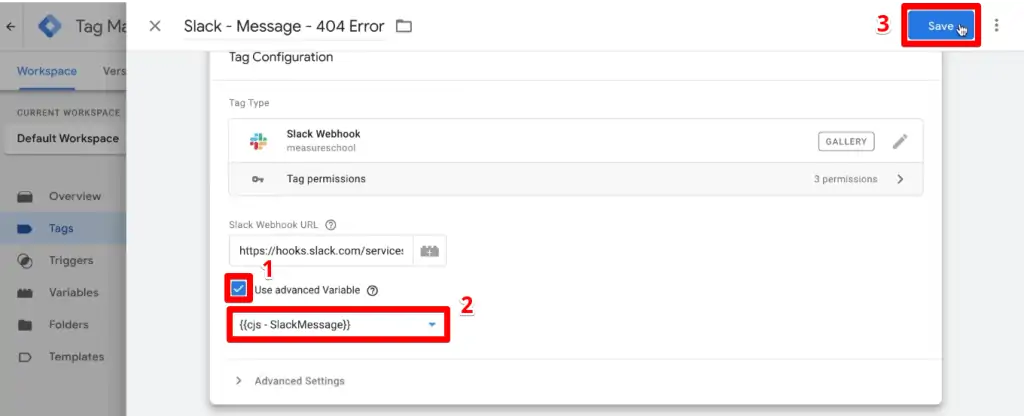Viewport: 1024px width, 416px height.
Task: Expand Tag permissions with the chevron
Action: tap(901, 179)
